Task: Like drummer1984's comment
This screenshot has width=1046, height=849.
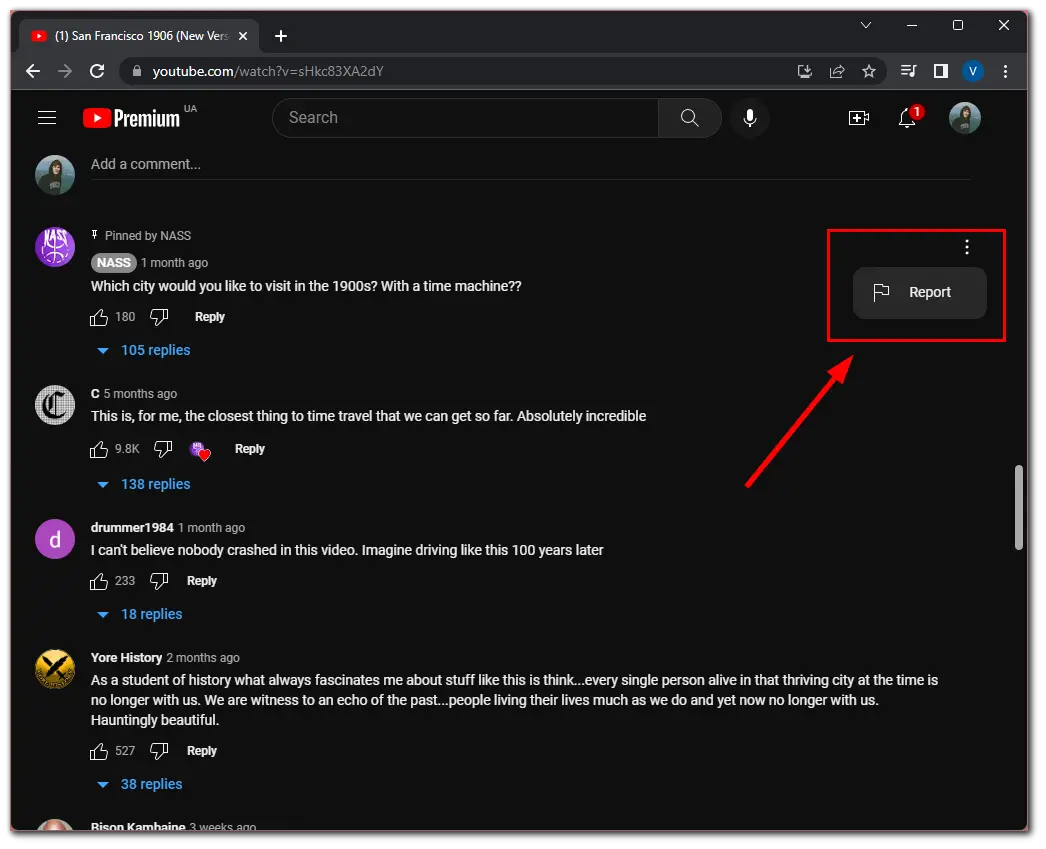Action: pos(99,581)
